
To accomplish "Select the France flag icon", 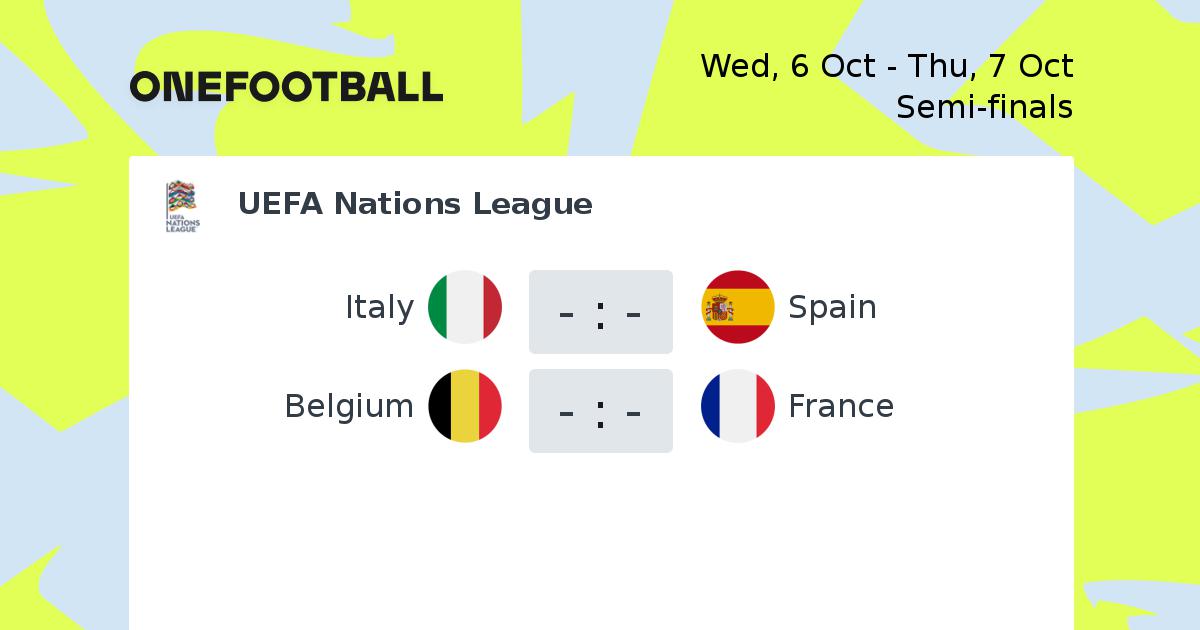I will coord(738,406).
